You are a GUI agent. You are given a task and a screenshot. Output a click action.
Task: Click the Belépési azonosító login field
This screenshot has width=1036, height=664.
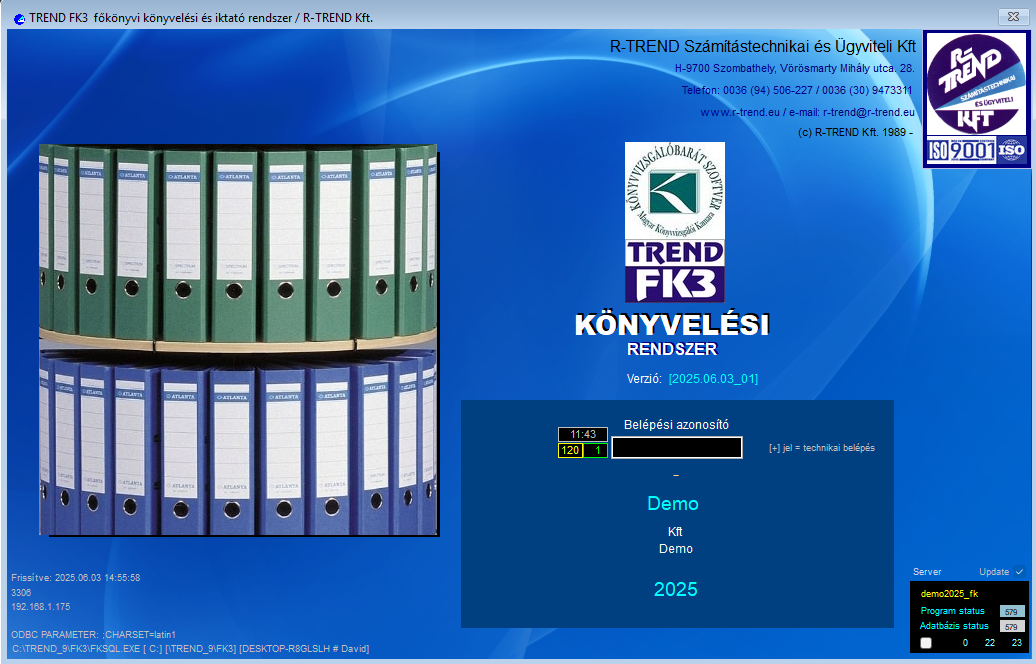pyautogui.click(x=676, y=448)
